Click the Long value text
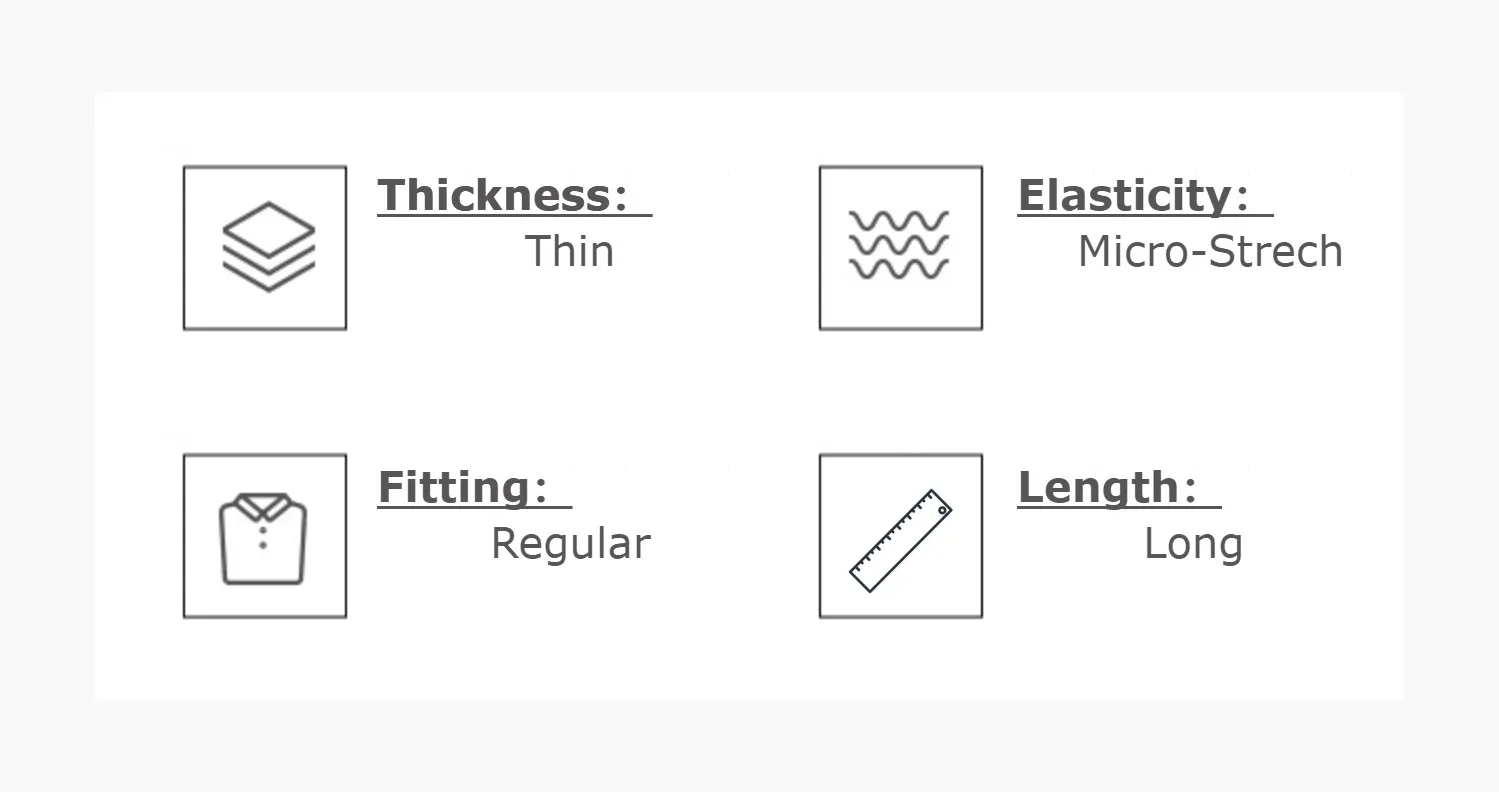The image size is (1499, 792). [1193, 545]
